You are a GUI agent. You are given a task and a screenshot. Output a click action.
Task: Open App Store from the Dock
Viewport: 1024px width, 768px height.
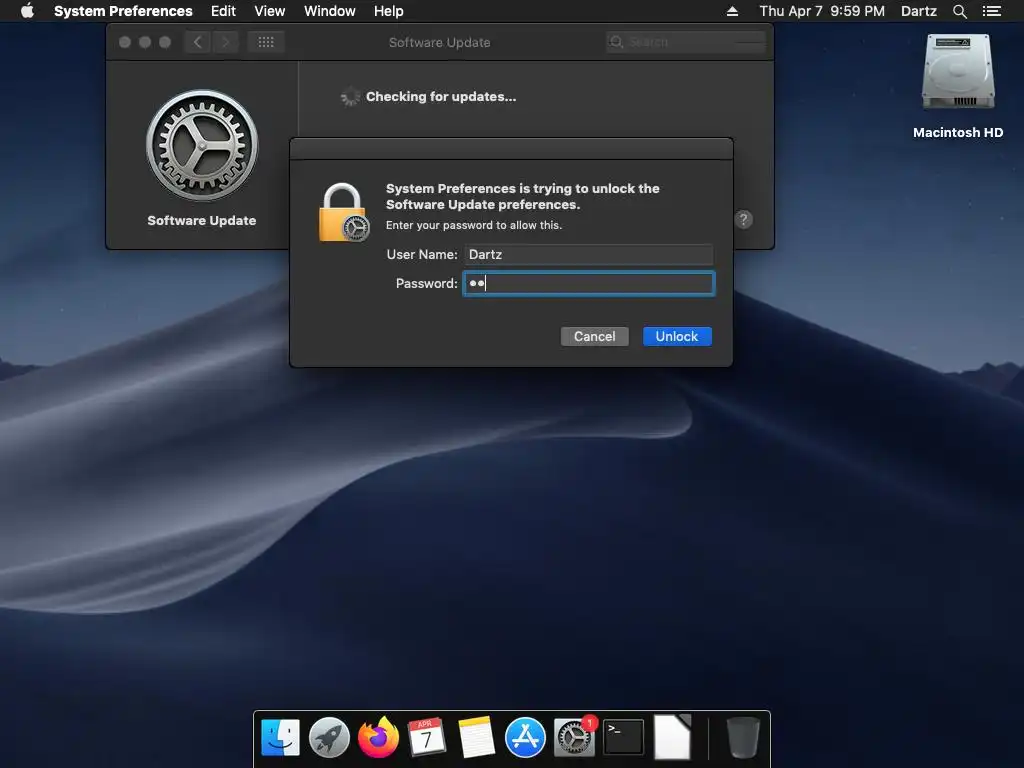[x=525, y=737]
